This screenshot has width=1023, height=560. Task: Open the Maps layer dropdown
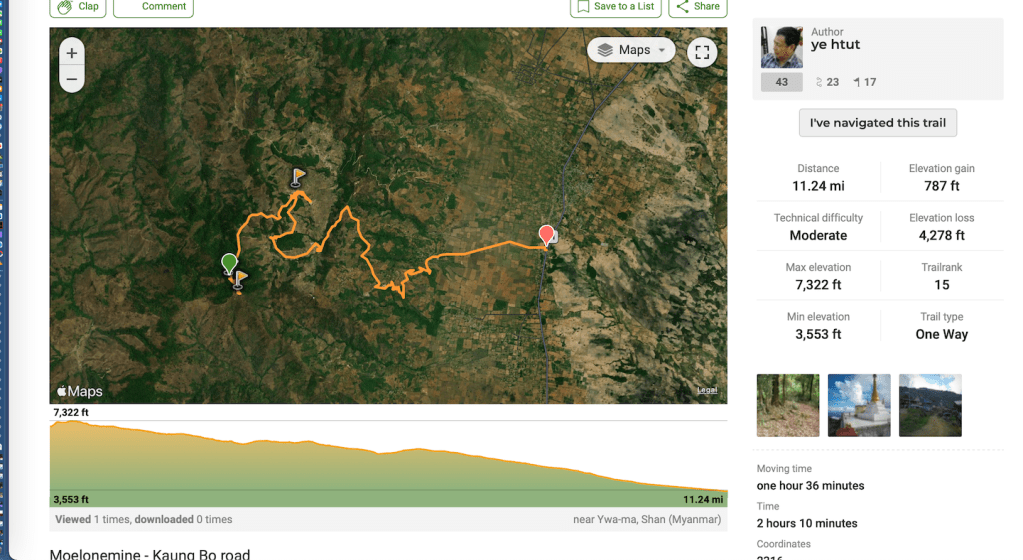click(x=631, y=50)
